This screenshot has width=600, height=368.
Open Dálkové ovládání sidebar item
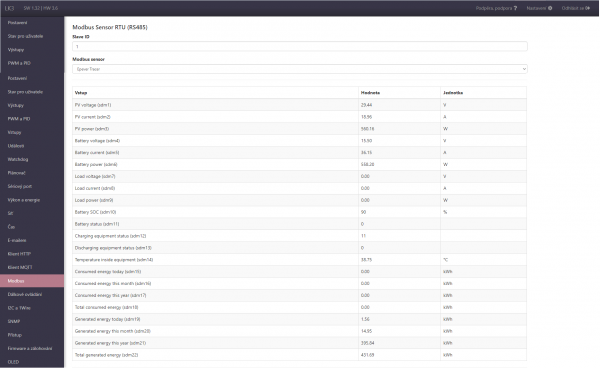(x=25, y=294)
